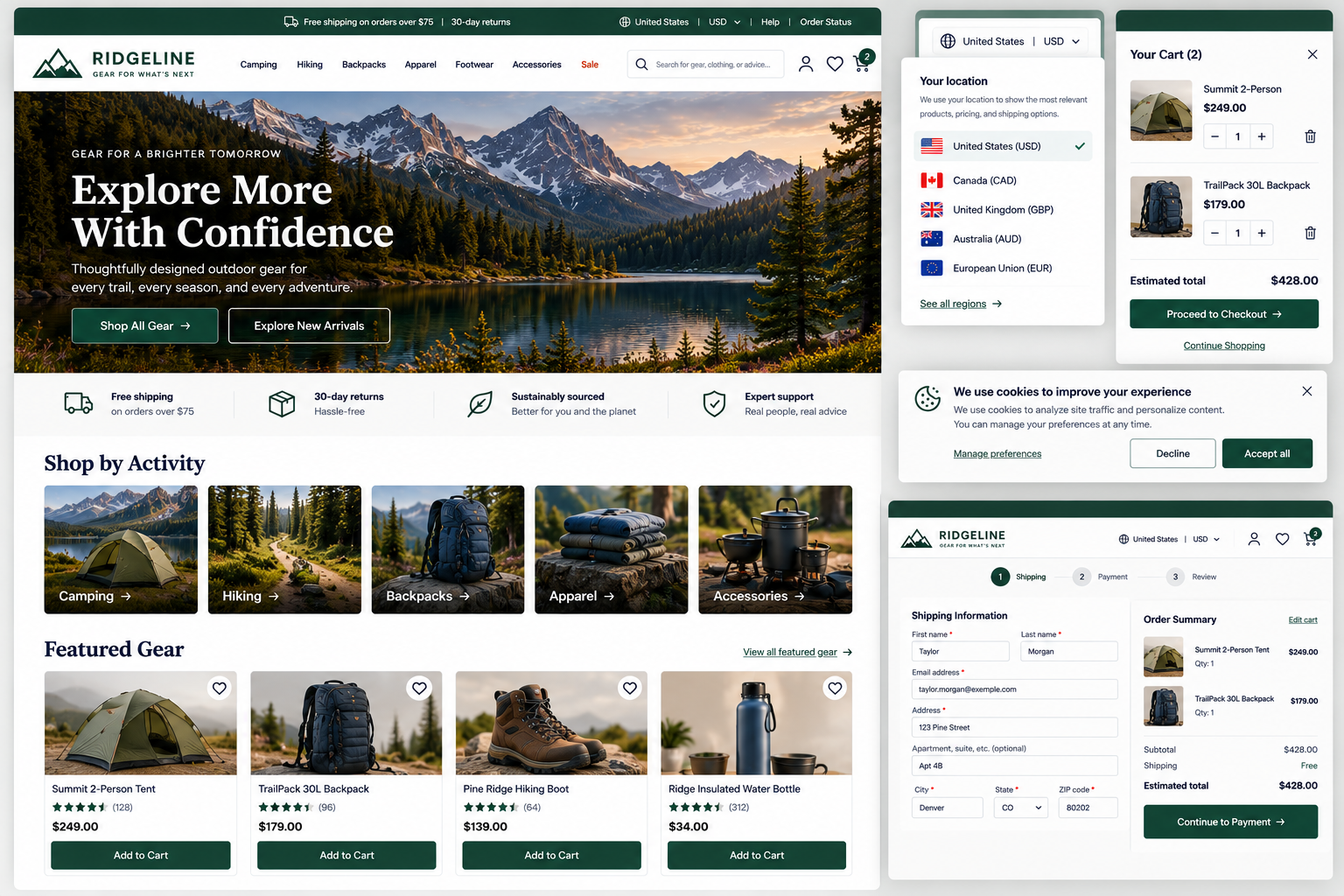Select Canada (CAD) region option
This screenshot has width=1344, height=896.
tap(1003, 180)
